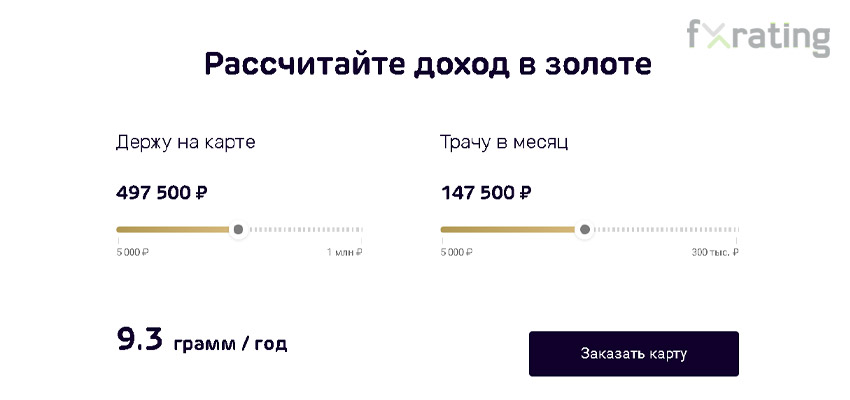Click the '9.3 грамм / год' result

pyautogui.click(x=202, y=340)
